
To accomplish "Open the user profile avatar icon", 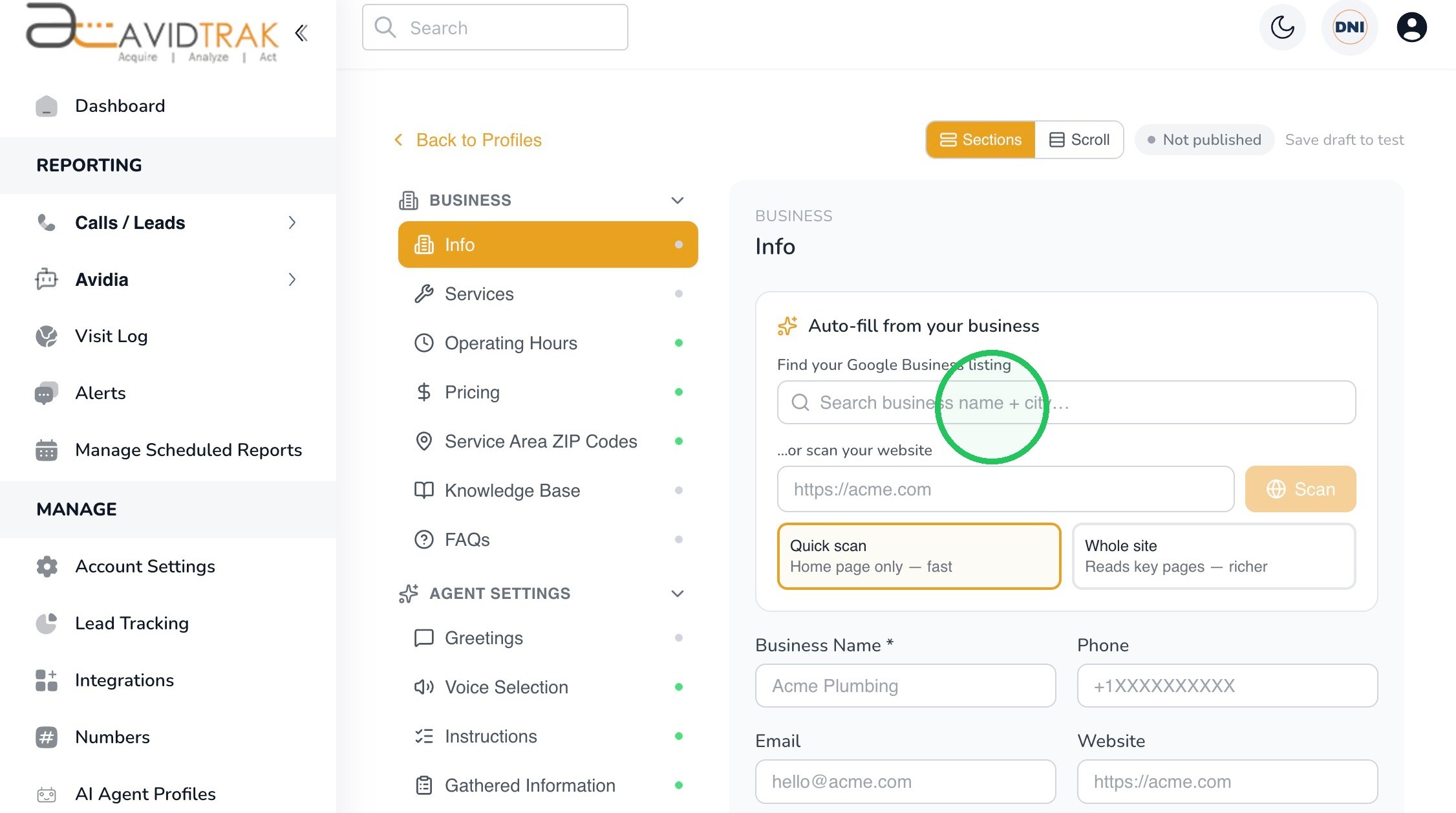I will 1412,27.
